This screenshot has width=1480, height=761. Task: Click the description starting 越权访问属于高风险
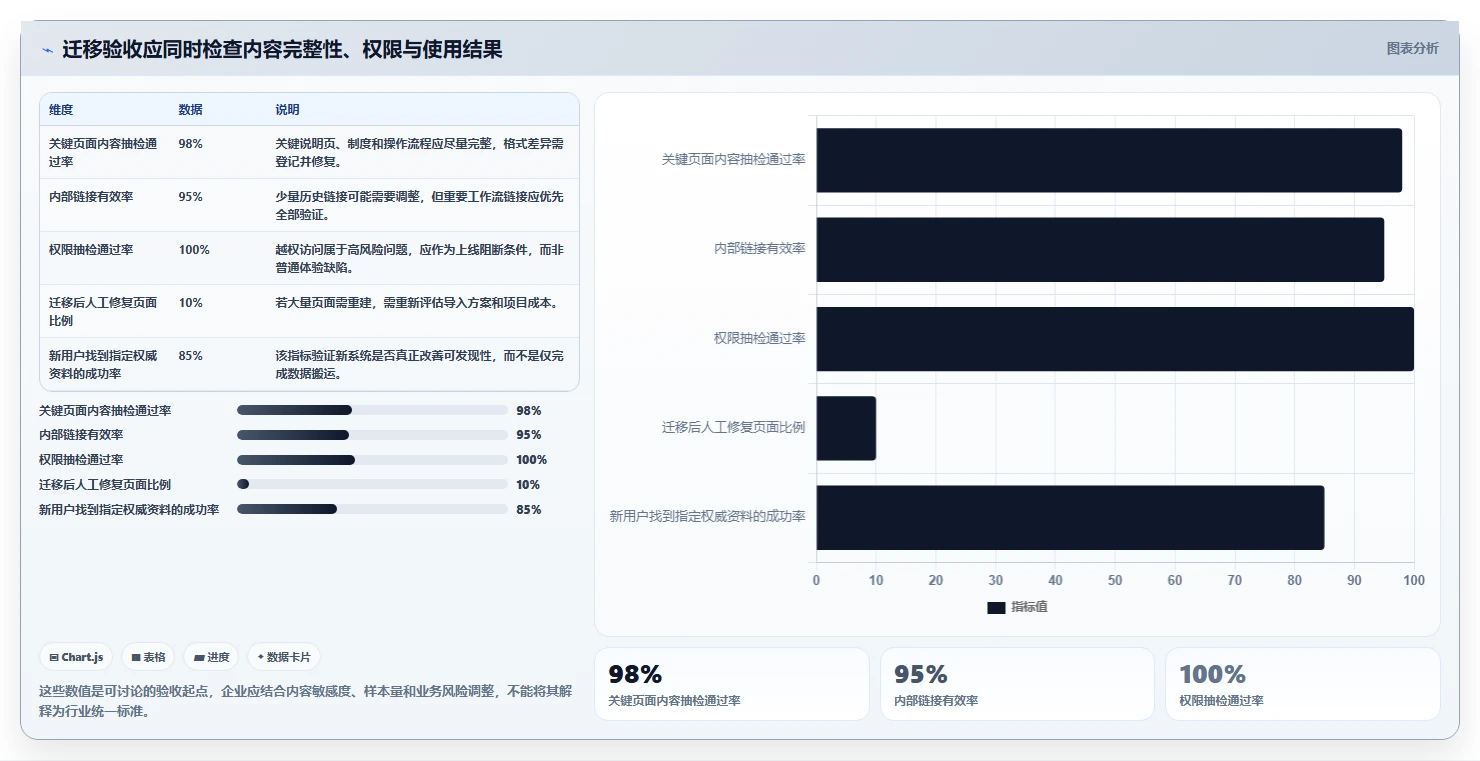[420, 258]
